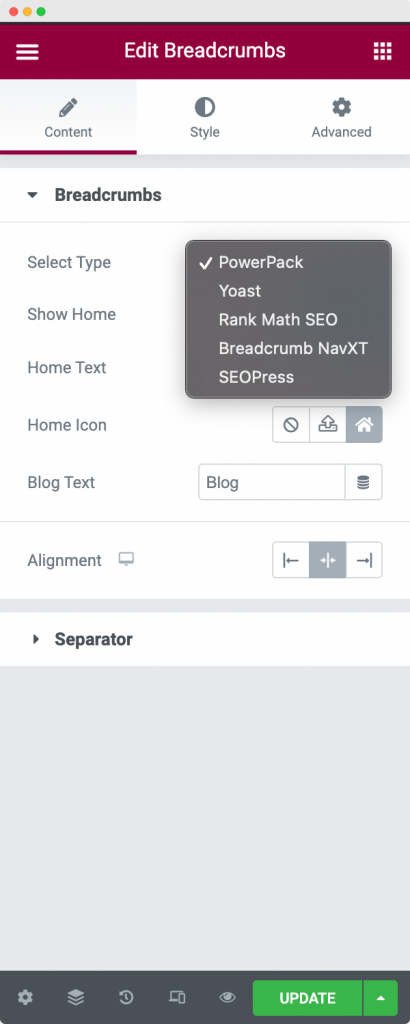Select the house icon library option

coord(364,424)
